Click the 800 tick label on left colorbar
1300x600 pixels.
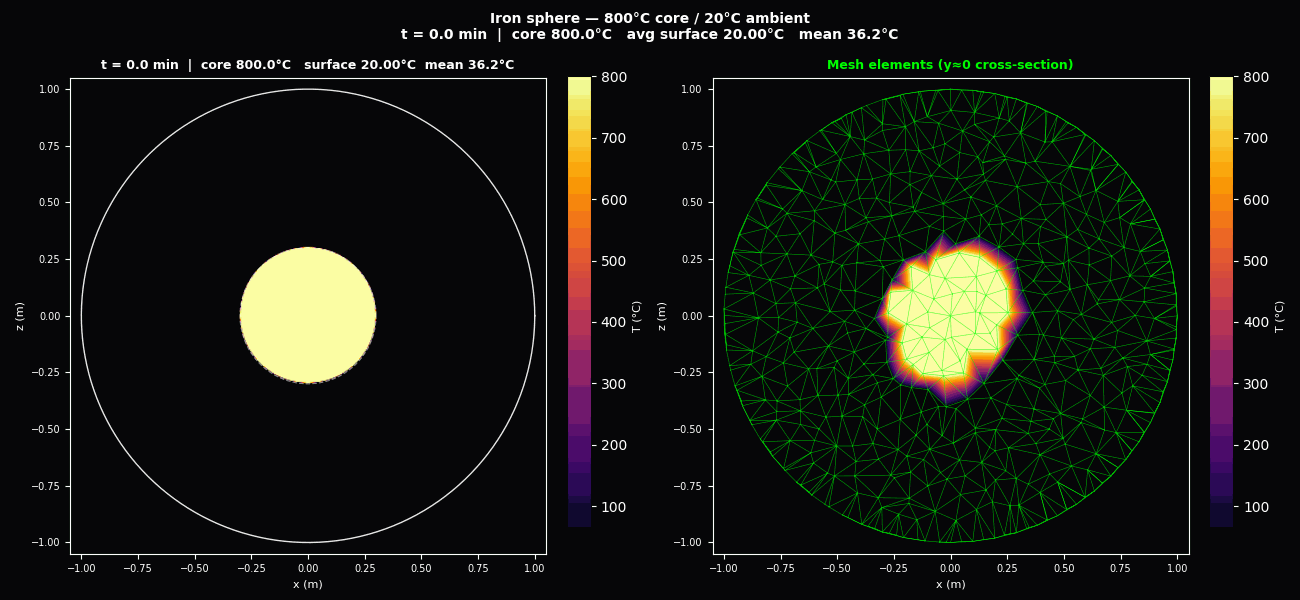point(611,77)
